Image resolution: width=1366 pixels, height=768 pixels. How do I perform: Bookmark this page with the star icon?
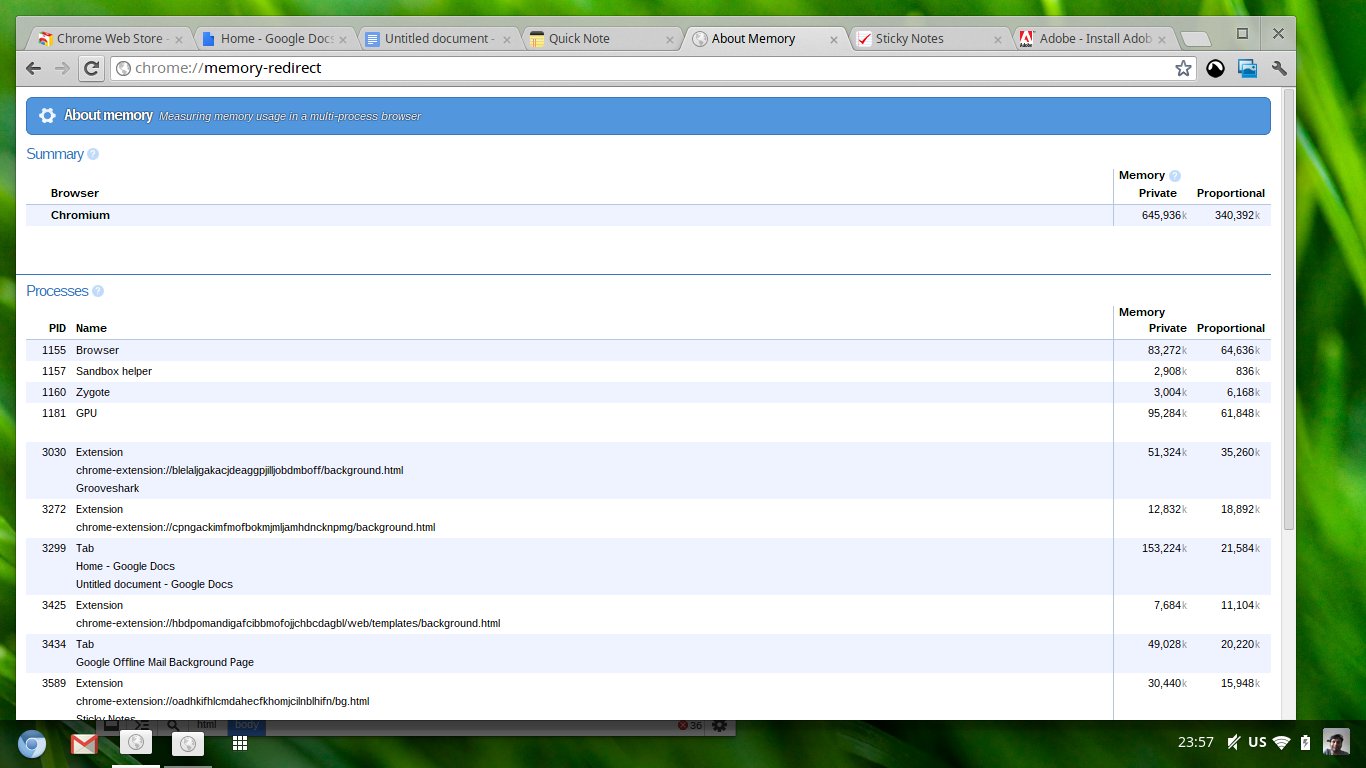[x=1183, y=68]
